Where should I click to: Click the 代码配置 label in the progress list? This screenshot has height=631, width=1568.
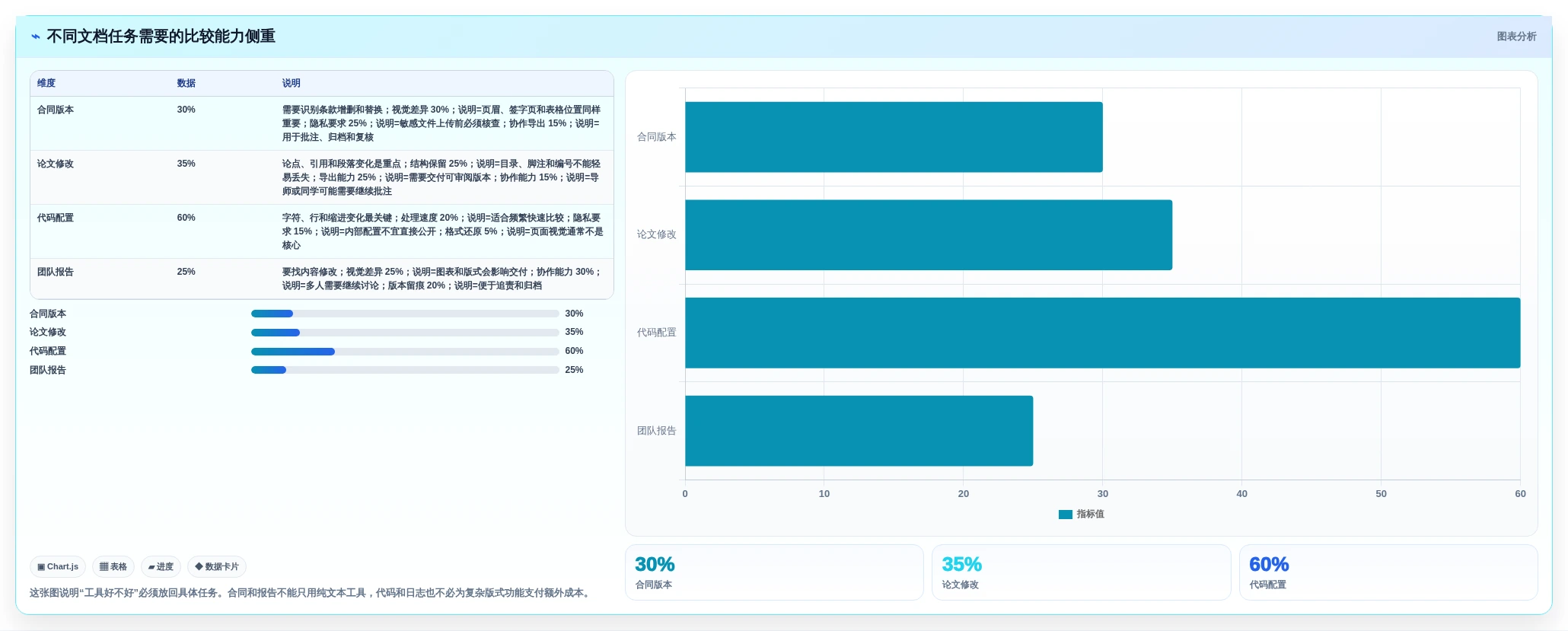point(48,351)
